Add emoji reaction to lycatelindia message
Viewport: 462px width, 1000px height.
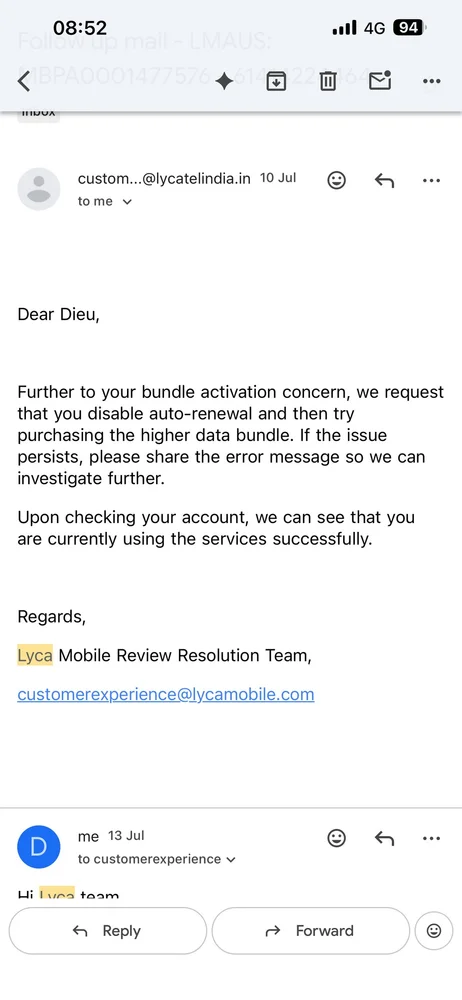click(336, 180)
